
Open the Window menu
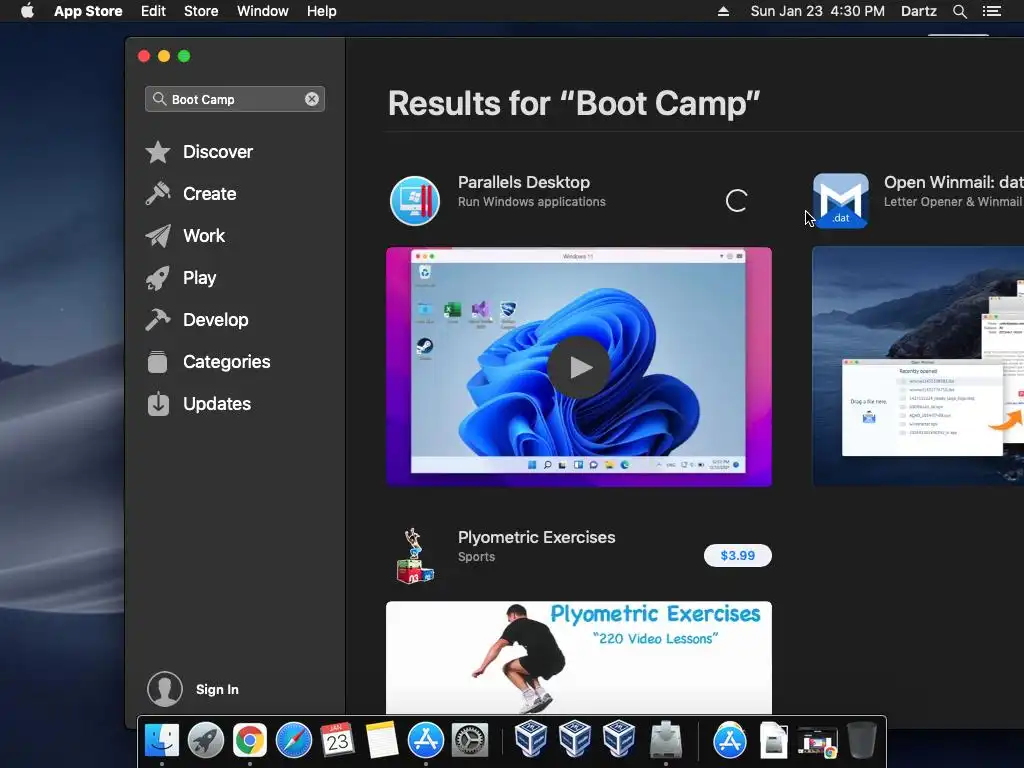[263, 11]
